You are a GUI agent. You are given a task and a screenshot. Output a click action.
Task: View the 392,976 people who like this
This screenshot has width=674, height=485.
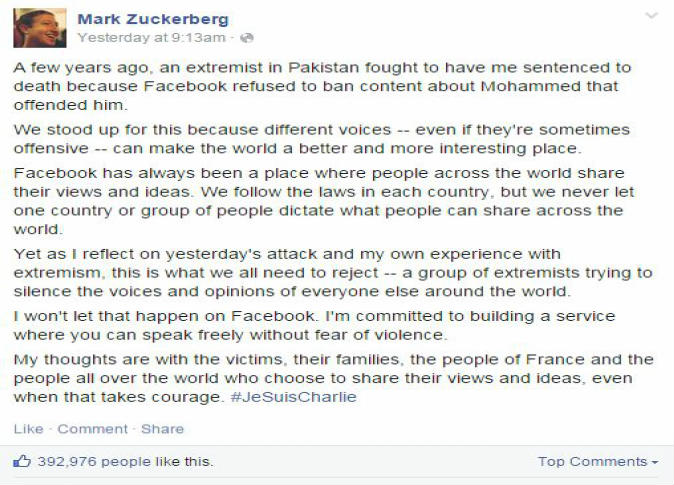[125, 461]
